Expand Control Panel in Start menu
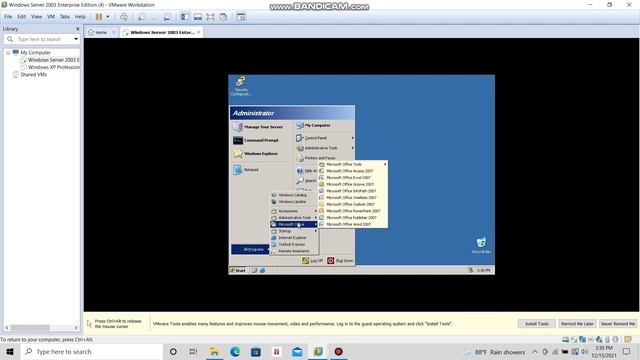 pos(324,138)
